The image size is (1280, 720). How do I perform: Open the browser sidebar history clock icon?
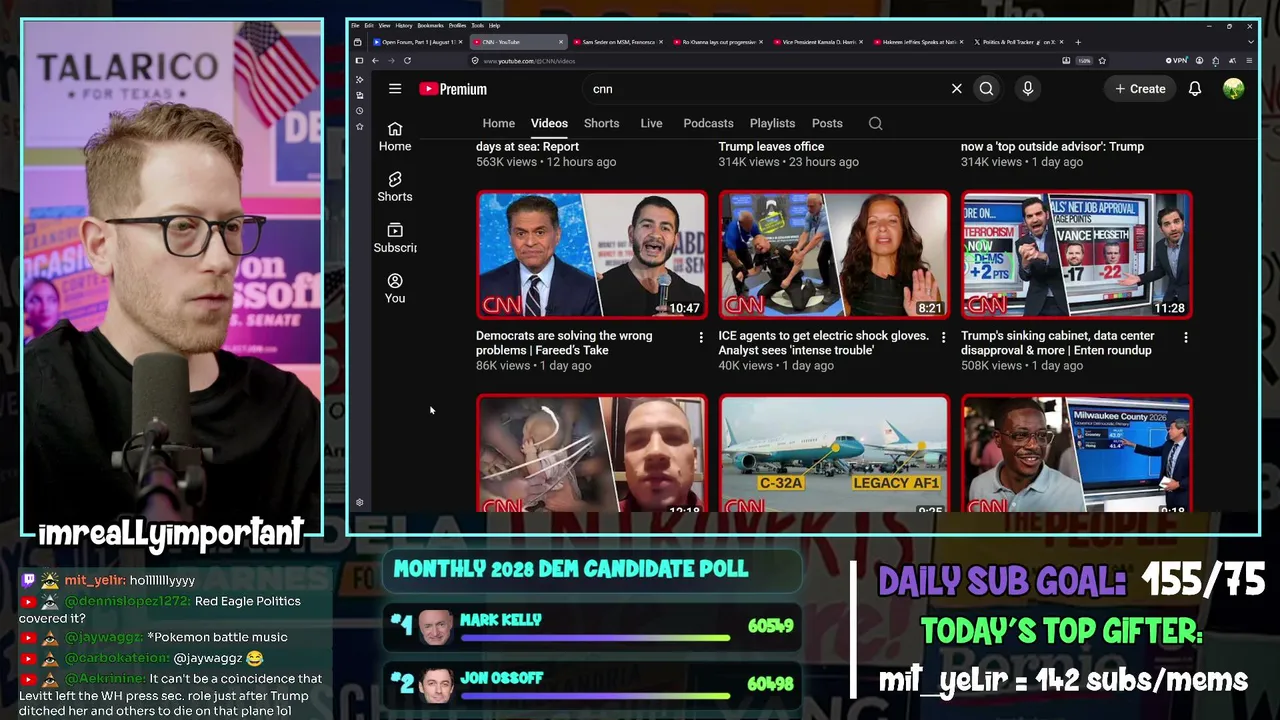pos(360,111)
